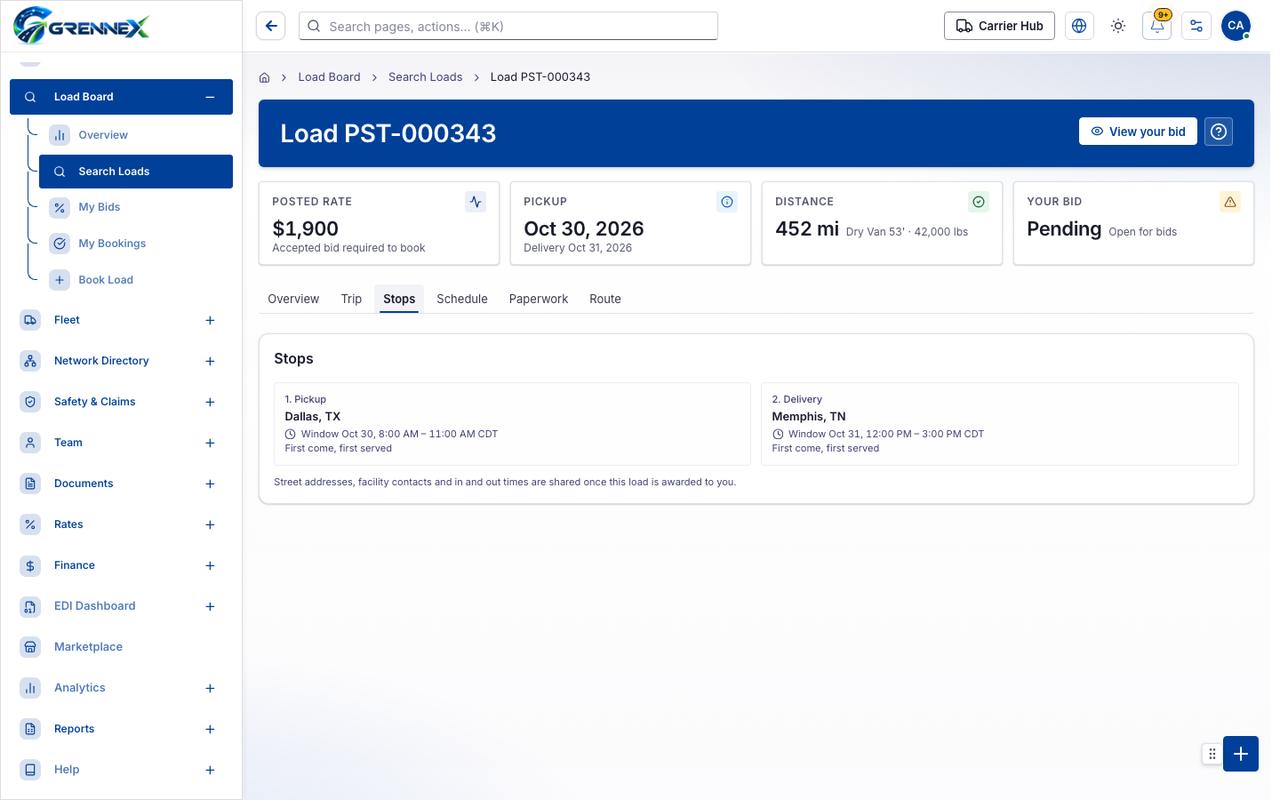Open the Schedule tab
Screen dimensions: 1280x800
tap(462, 299)
